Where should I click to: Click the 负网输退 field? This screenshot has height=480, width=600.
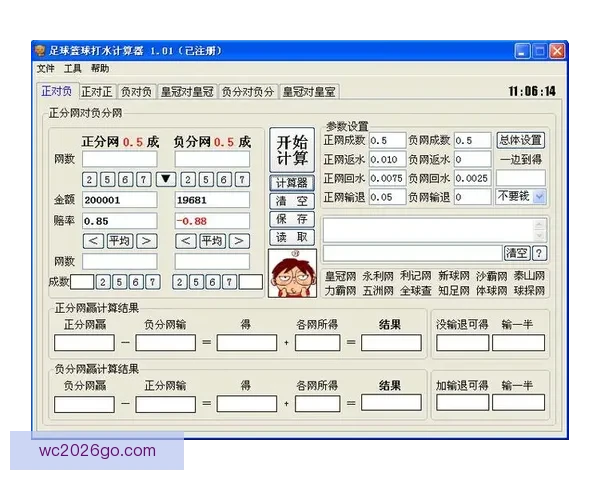tap(473, 197)
